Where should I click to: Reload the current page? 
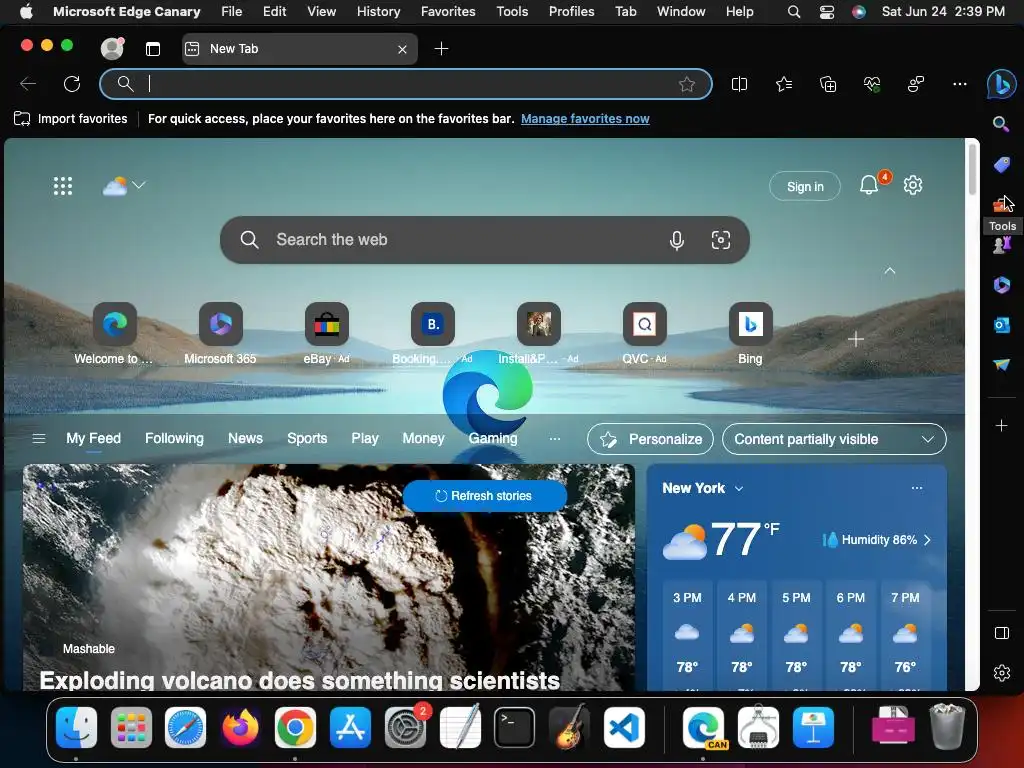72,84
